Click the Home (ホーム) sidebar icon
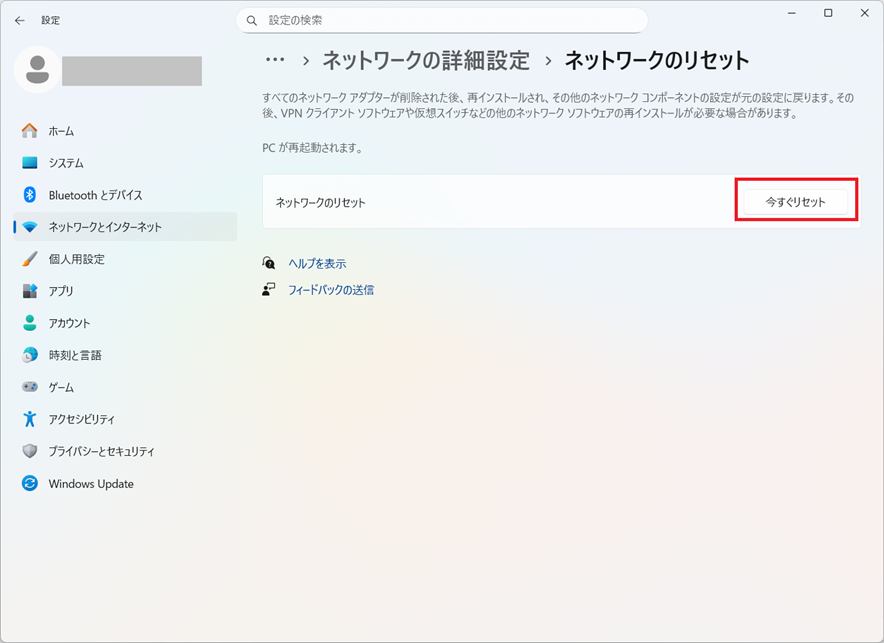Screen dimensions: 884x643 pyautogui.click(x=30, y=131)
